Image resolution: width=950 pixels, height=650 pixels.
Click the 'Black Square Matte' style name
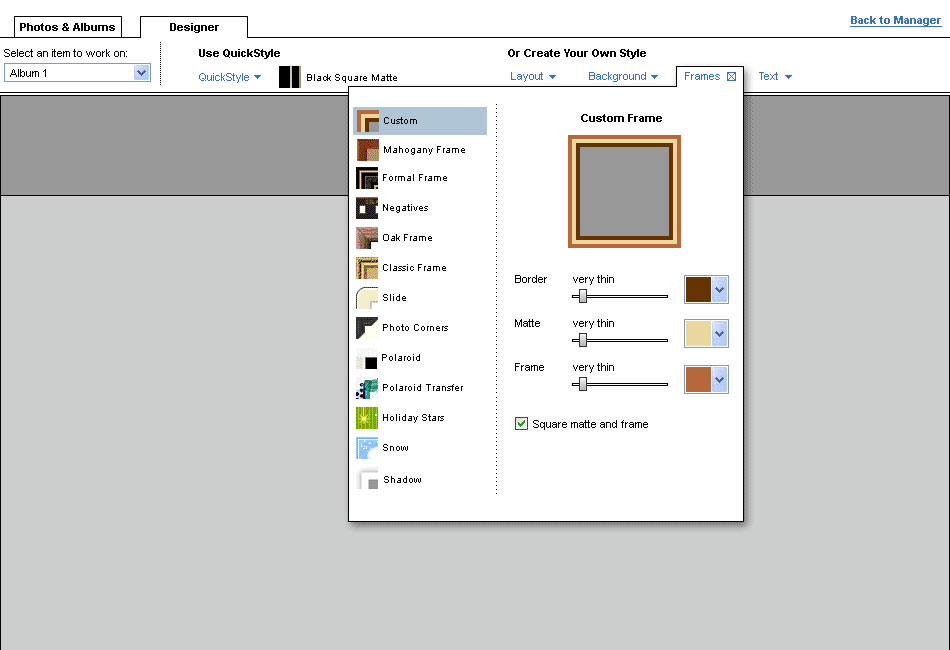tap(352, 78)
